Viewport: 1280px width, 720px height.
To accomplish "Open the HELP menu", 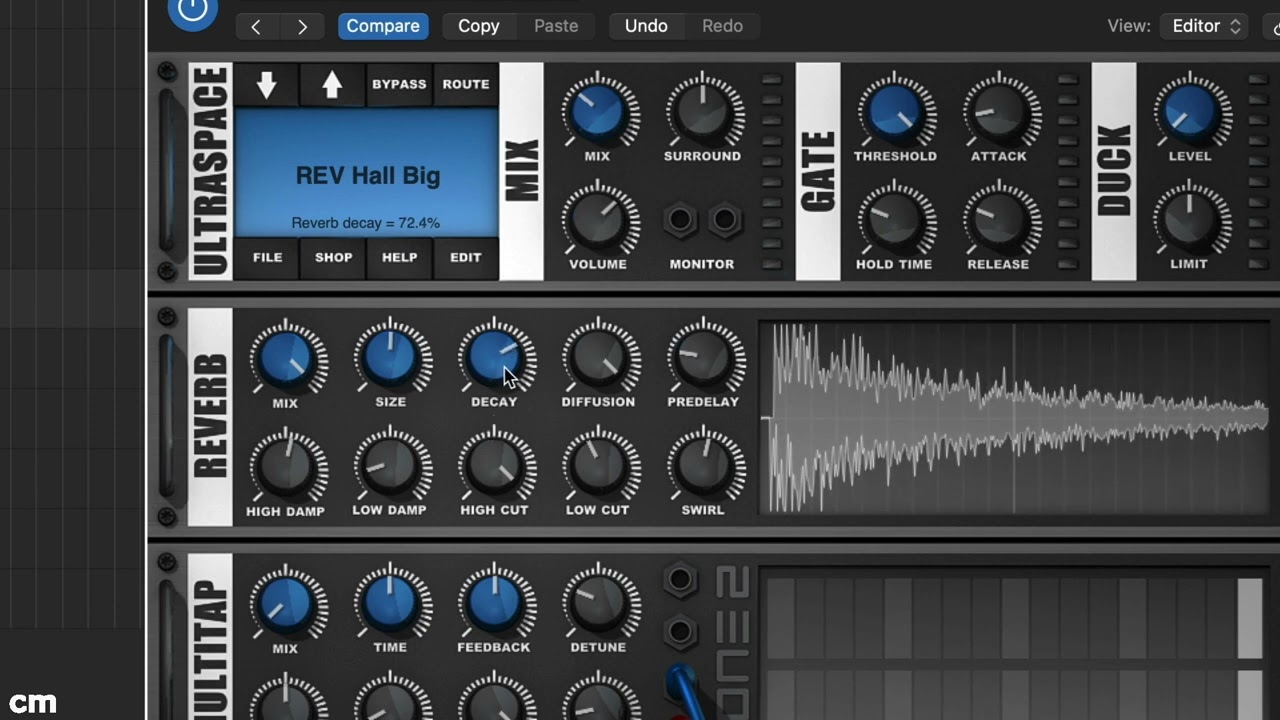I will [399, 258].
